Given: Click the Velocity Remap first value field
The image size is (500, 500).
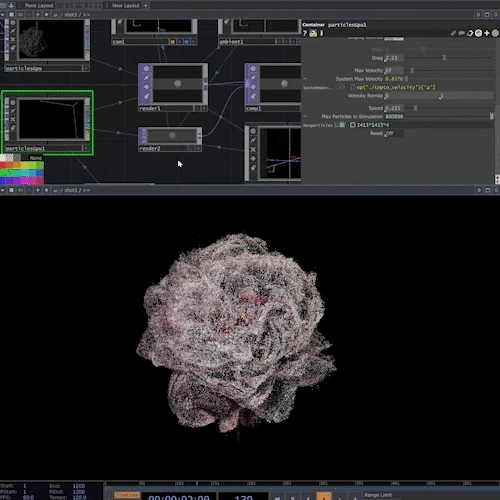Looking at the screenshot, I should [411, 96].
